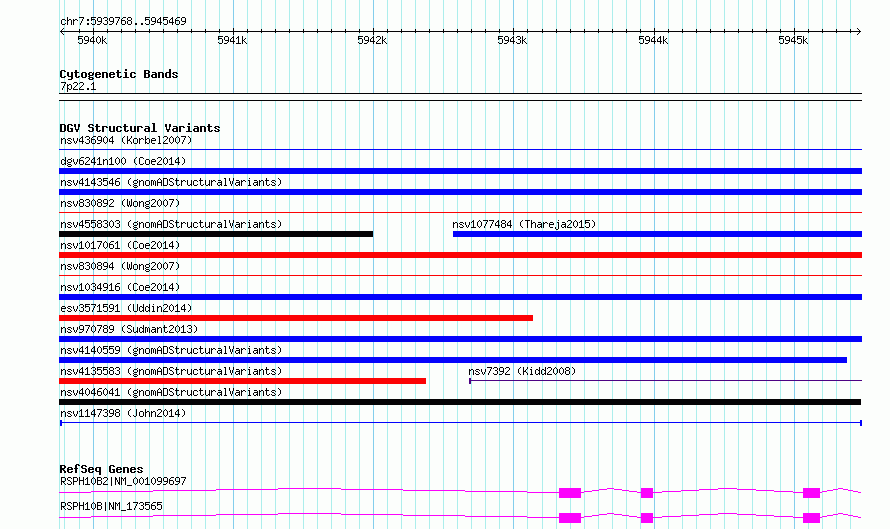The height and width of the screenshot is (529, 890).
Task: Click the nsv4558303 (gnomADStructuralVariants) label
Action: [x=171, y=224]
